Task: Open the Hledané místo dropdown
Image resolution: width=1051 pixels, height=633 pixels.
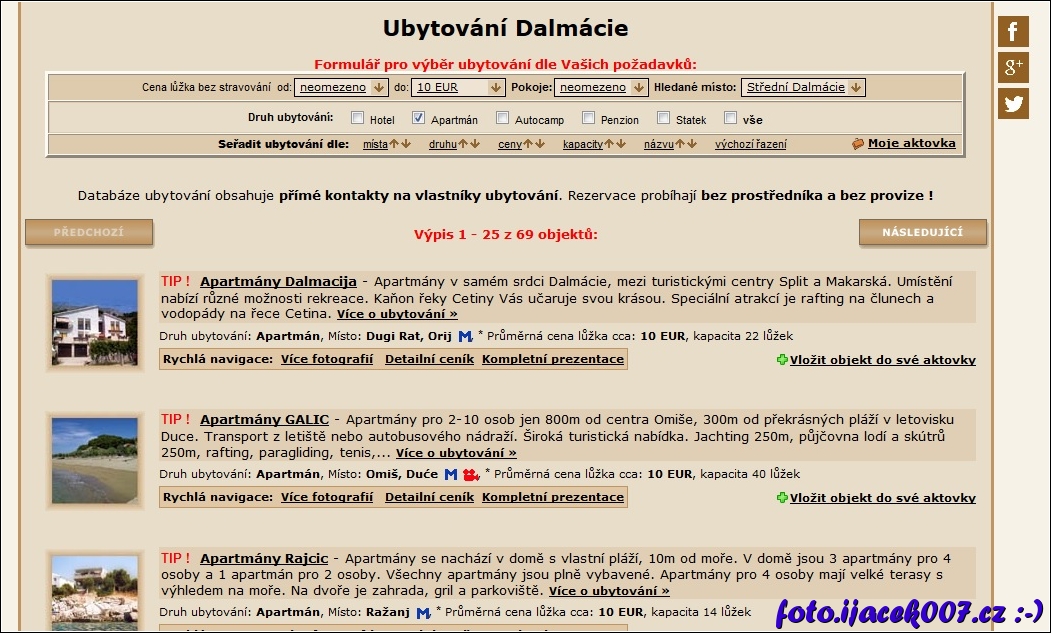Action: [804, 87]
